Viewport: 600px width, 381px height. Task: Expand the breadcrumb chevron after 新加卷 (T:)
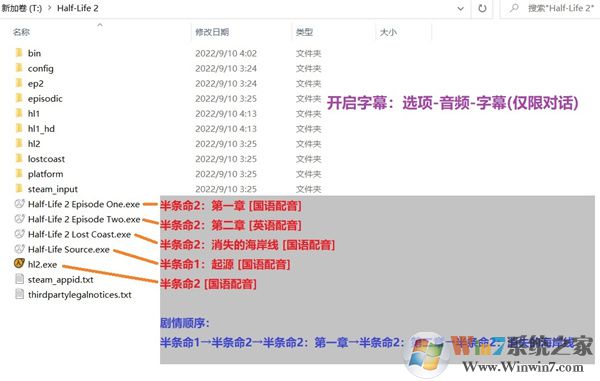[49, 8]
